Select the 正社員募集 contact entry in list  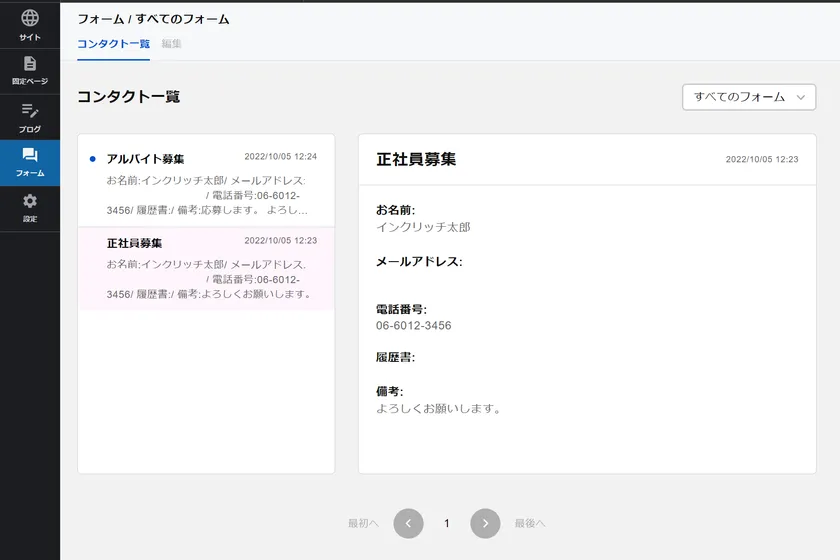coord(206,267)
